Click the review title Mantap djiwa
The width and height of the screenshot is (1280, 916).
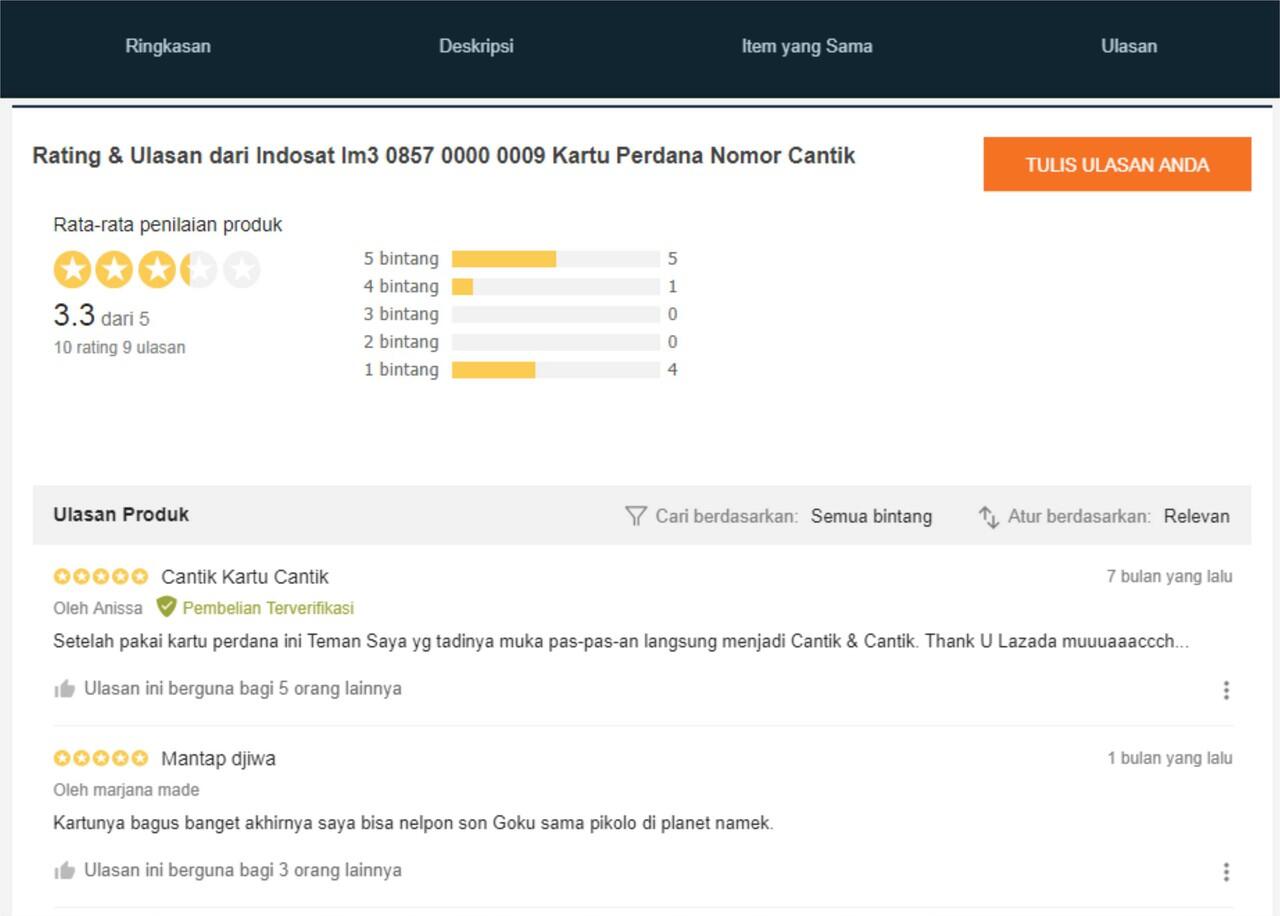tap(218, 759)
